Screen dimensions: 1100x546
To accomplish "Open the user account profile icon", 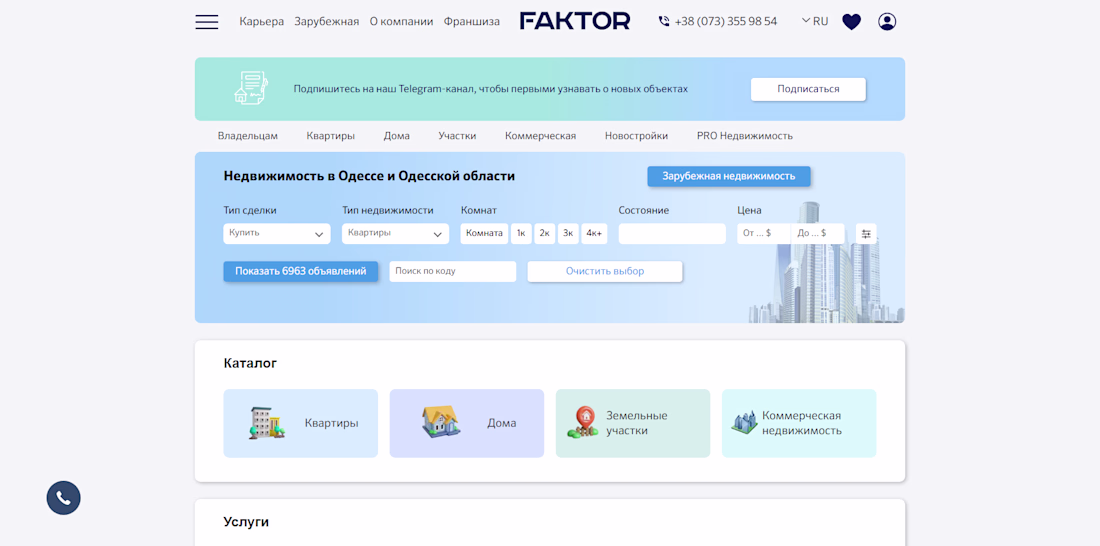I will (887, 22).
